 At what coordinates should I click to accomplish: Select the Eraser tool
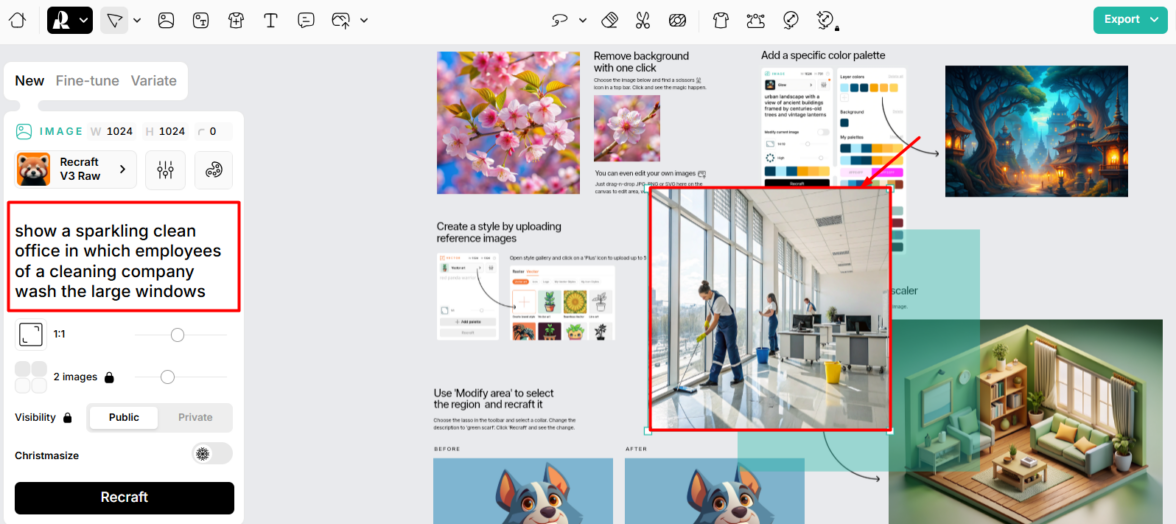[x=610, y=20]
